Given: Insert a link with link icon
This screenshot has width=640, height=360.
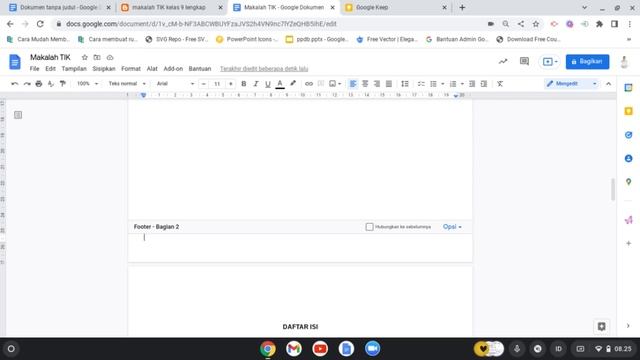Looking at the screenshot, I should pyautogui.click(x=309, y=84).
